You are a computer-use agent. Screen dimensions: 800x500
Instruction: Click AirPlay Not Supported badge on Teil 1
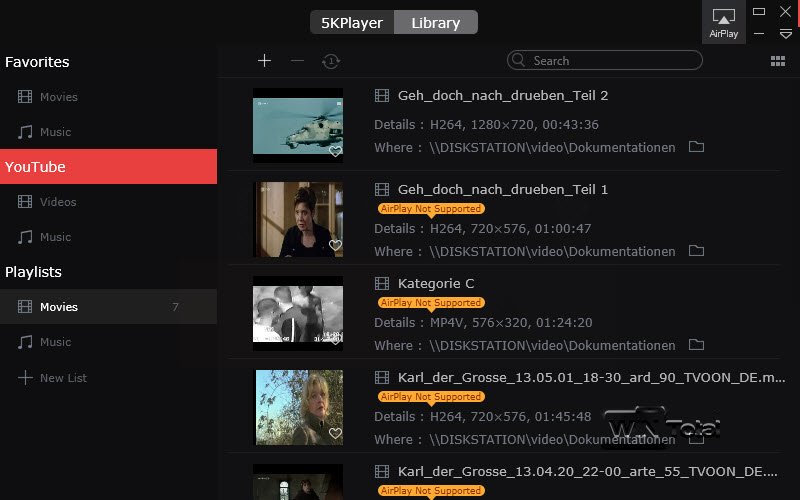point(431,209)
